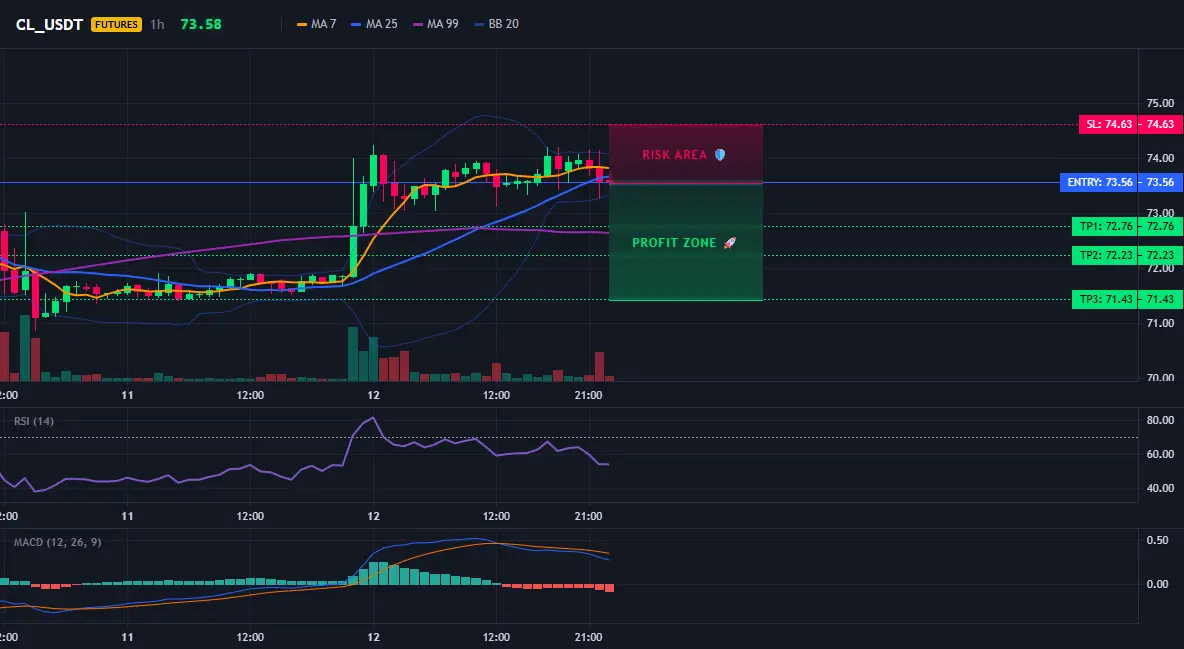1184x649 pixels.
Task: Toggle the MA 7 legend entry
Action: point(317,24)
